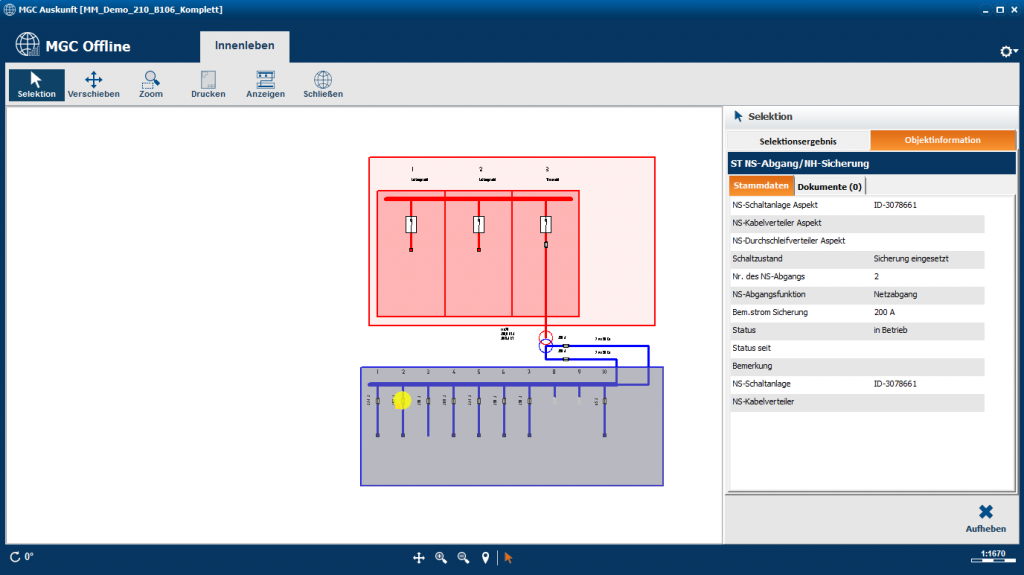The width and height of the screenshot is (1024, 575).
Task: Open the settings gear dropdown
Action: pos(1008,51)
